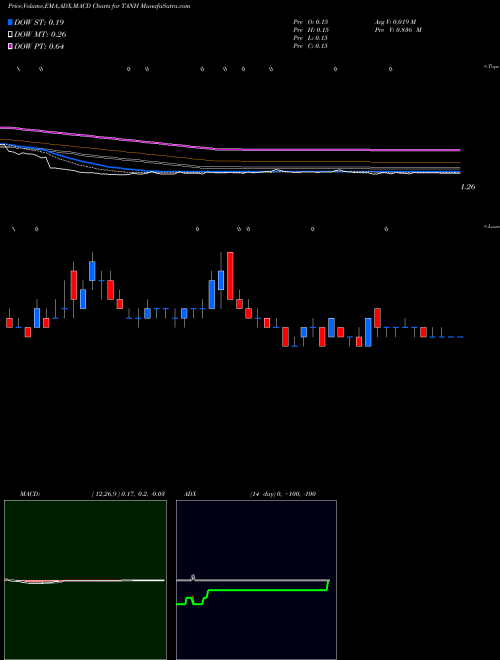Click the DOW PT: 0.64 label
Screen dimensions: 500x660
point(39,47)
